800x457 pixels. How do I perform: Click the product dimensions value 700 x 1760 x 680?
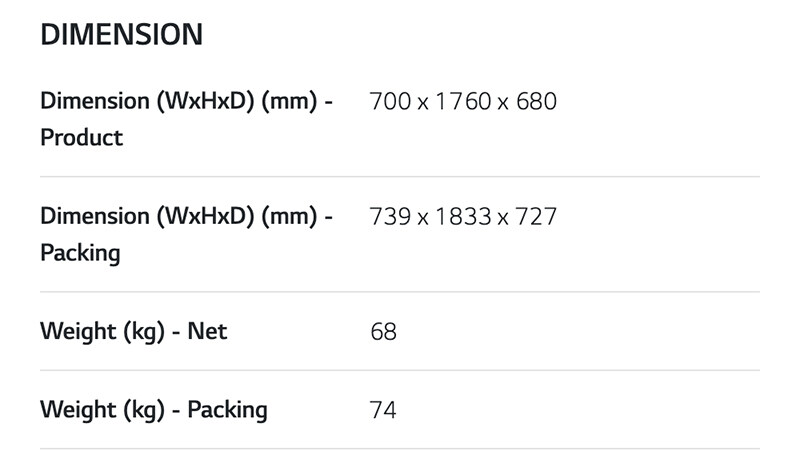coord(462,101)
